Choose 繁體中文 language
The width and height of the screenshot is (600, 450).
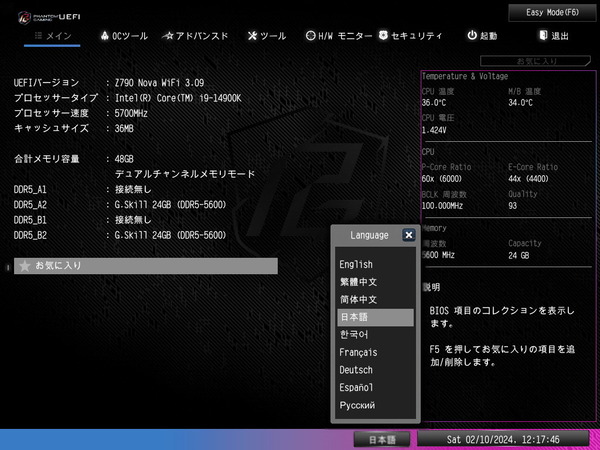[x=375, y=282]
